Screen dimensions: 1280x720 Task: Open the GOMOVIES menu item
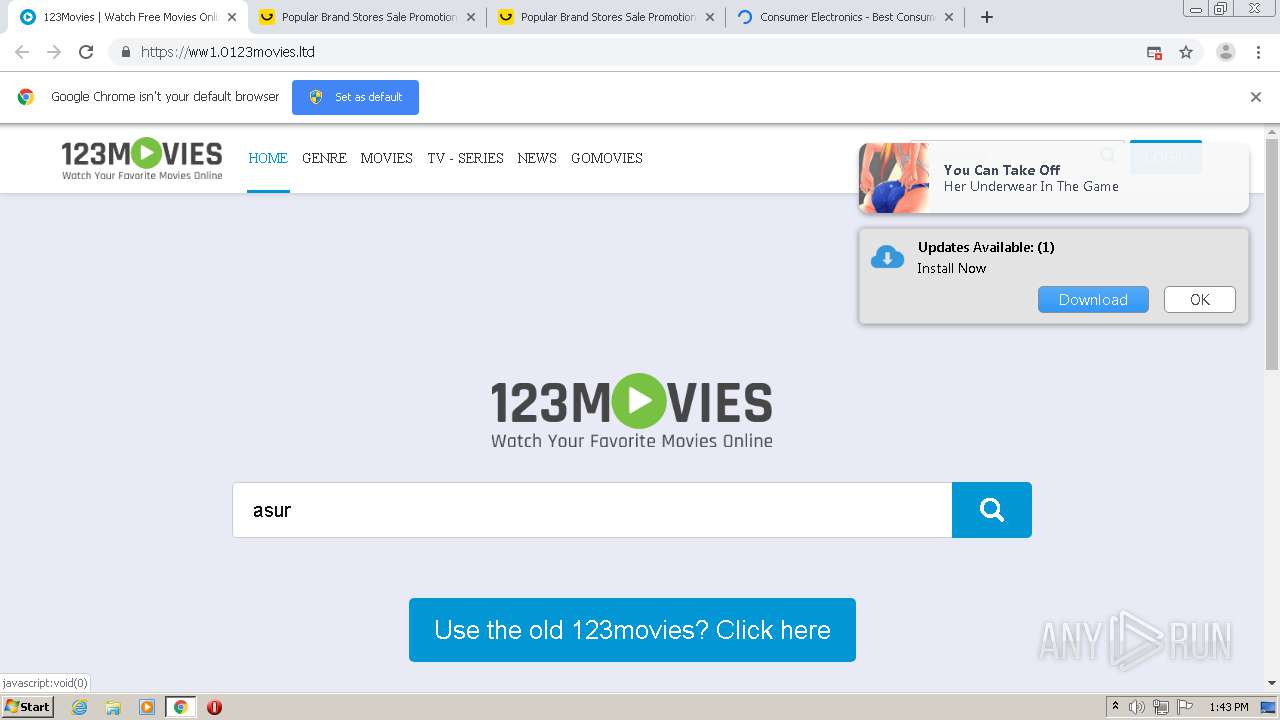(607, 158)
